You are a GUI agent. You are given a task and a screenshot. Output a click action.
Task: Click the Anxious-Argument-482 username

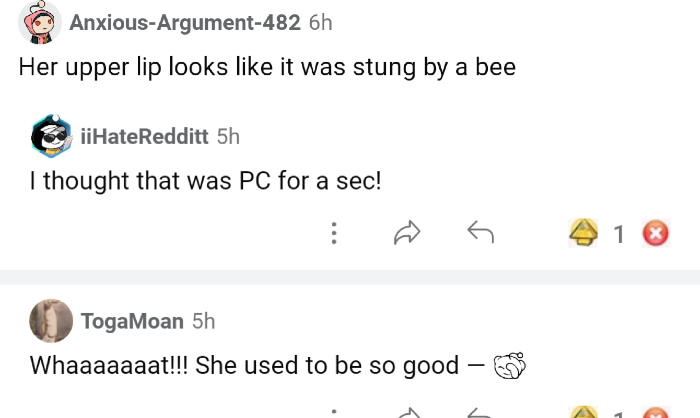coord(185,23)
